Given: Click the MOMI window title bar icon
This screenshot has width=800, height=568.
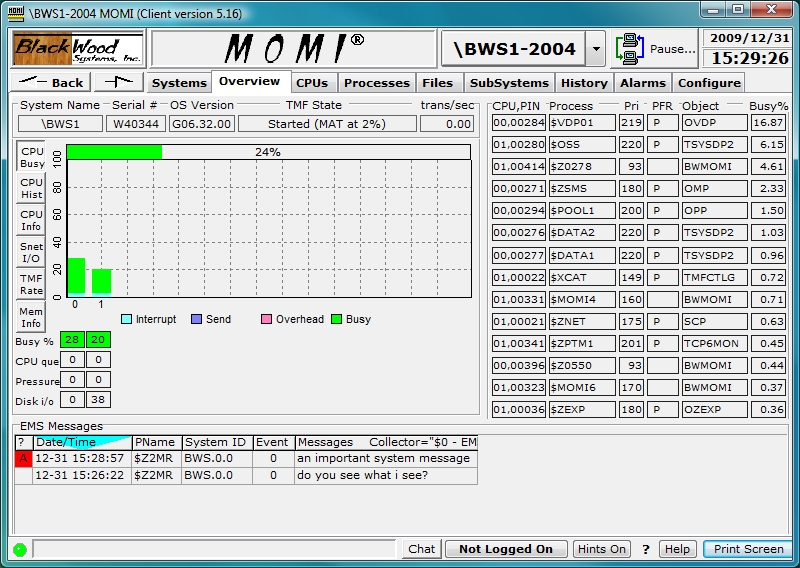Looking at the screenshot, I should 16,13.
